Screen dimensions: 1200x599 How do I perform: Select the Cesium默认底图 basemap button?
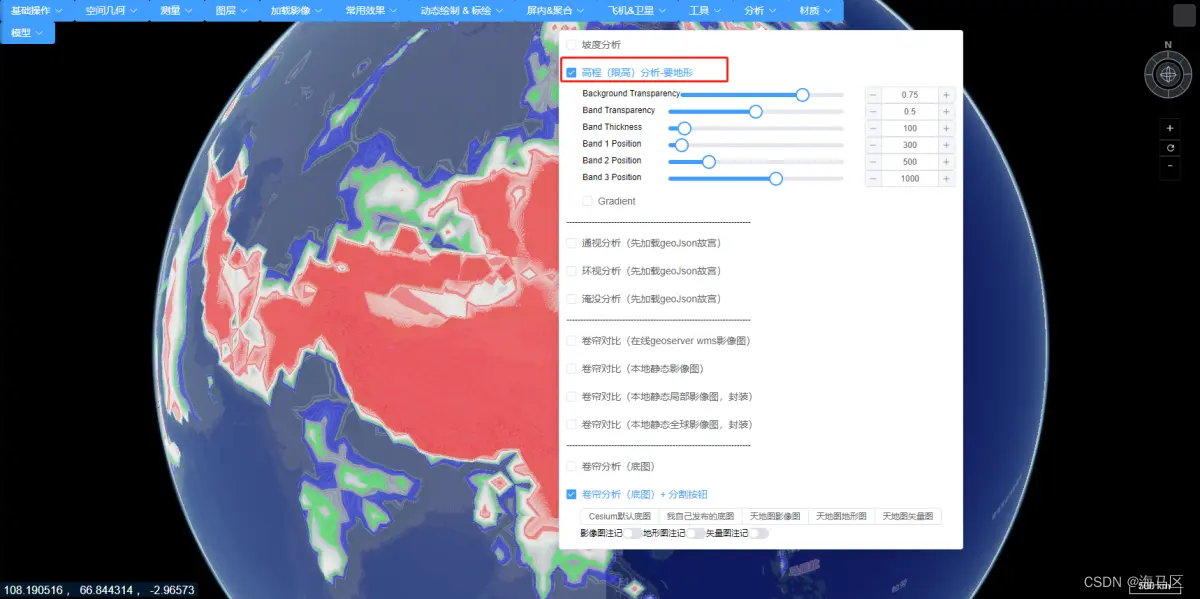point(620,517)
